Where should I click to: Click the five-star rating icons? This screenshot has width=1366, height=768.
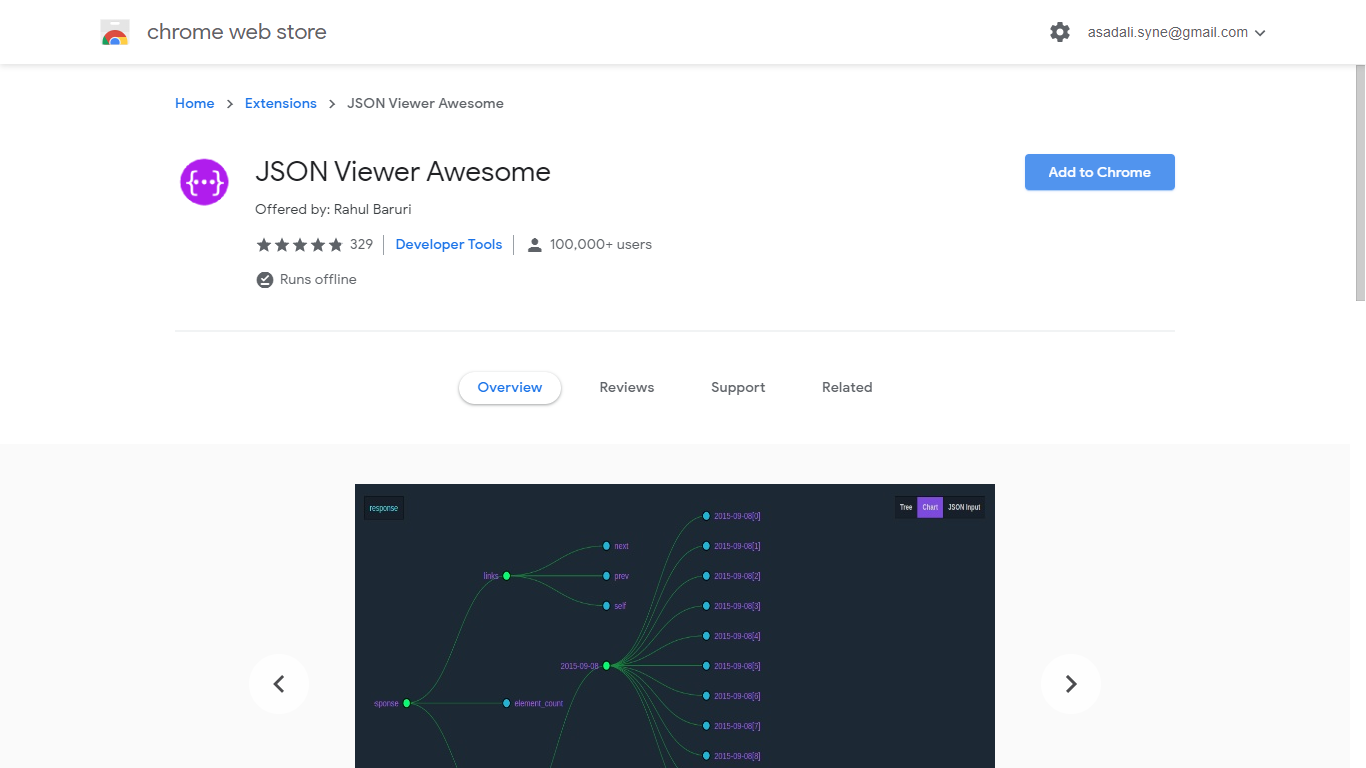[299, 245]
